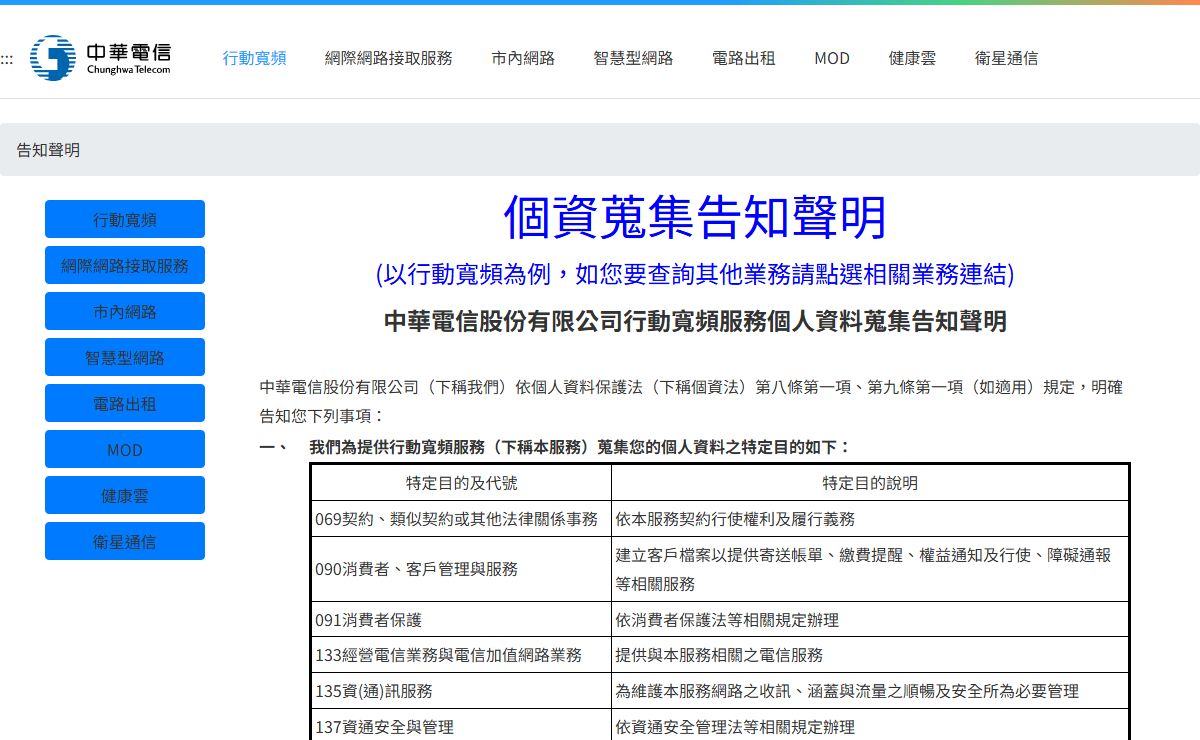The height and width of the screenshot is (740, 1200).
Task: Open 智慧型網路 top navigation item
Action: click(633, 58)
